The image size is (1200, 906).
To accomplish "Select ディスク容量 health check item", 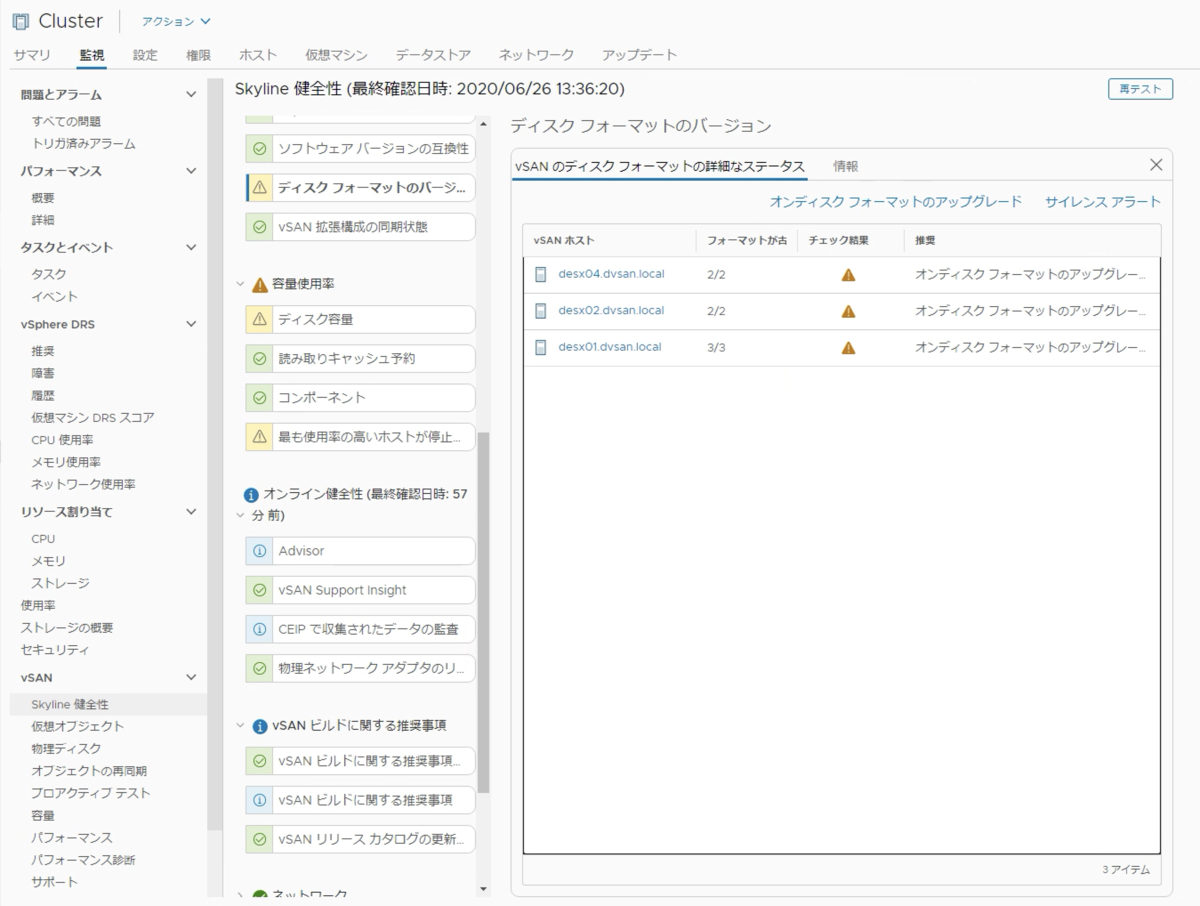I will tap(360, 319).
